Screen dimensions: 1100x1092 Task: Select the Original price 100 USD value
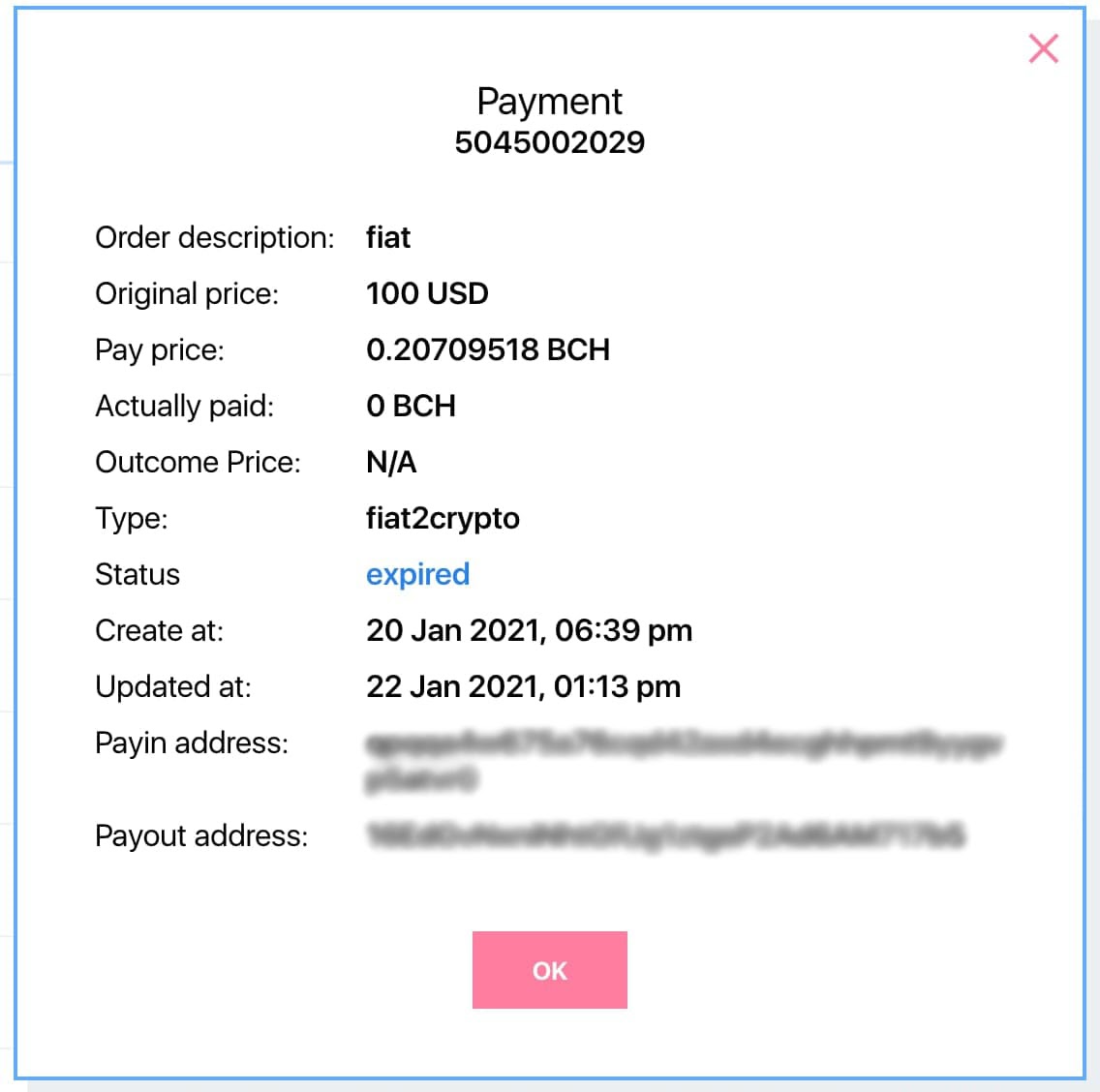coord(427,293)
